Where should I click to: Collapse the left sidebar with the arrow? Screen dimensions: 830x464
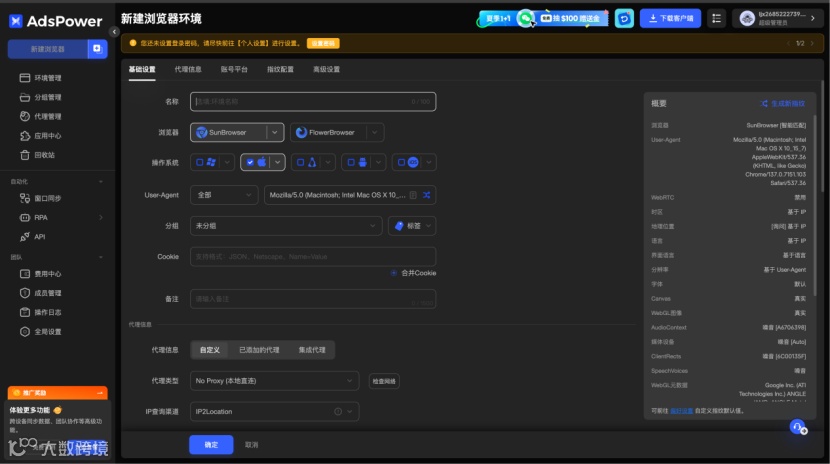coord(114,32)
